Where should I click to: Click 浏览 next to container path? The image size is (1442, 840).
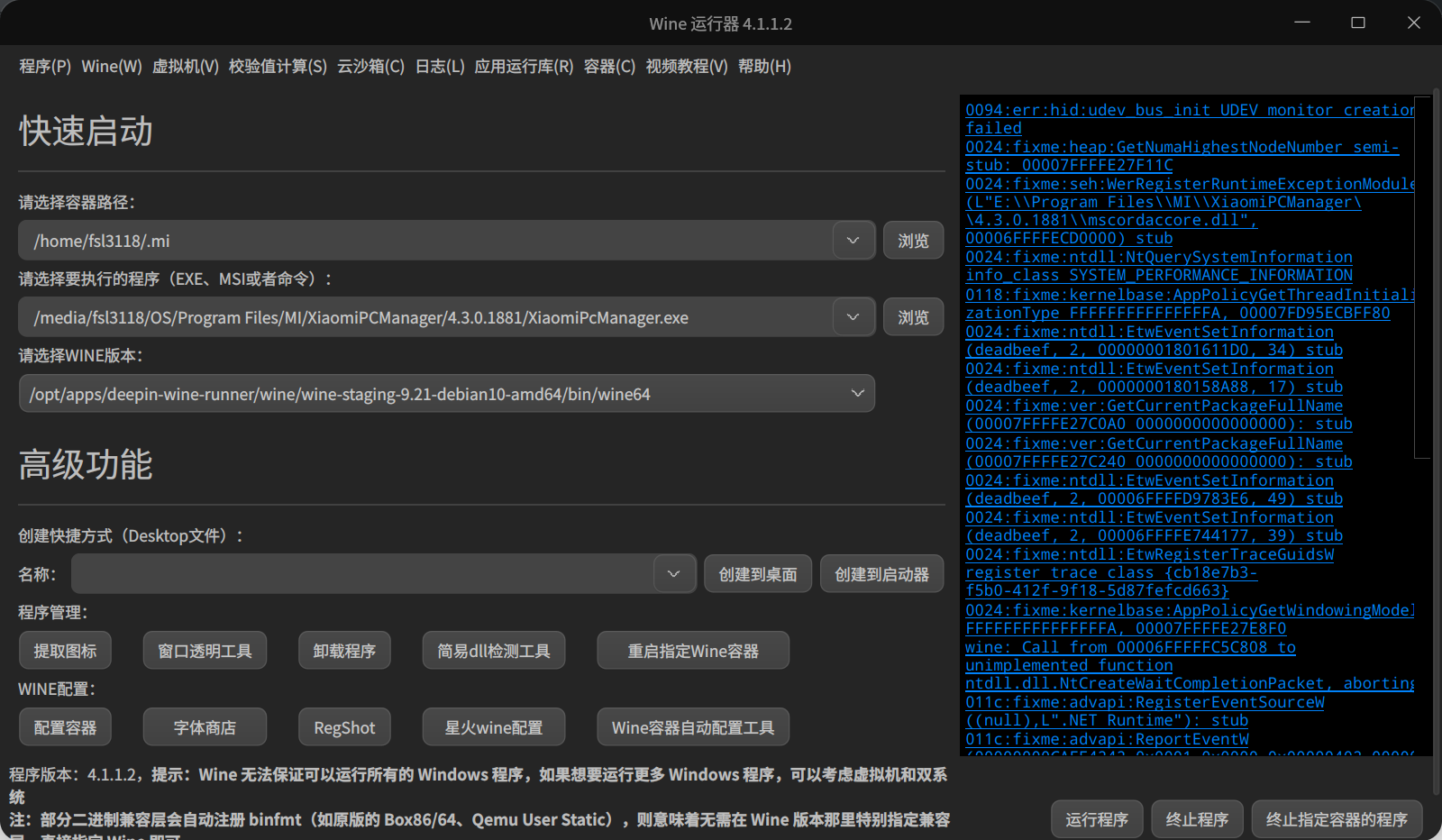pyautogui.click(x=913, y=241)
